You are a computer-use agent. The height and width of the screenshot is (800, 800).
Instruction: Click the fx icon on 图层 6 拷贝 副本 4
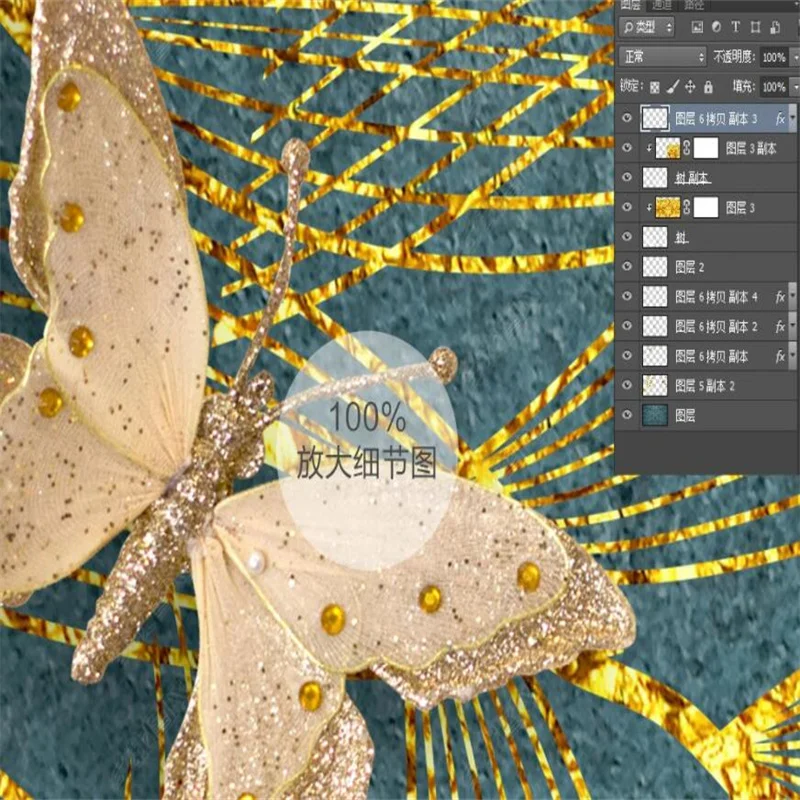tap(780, 296)
